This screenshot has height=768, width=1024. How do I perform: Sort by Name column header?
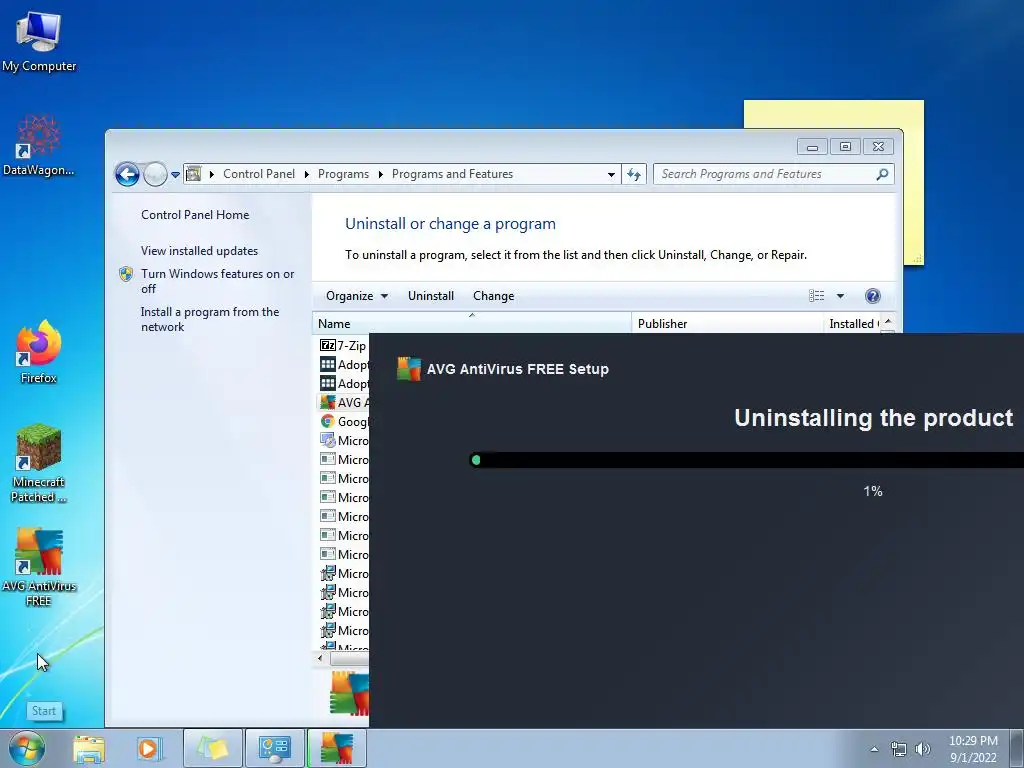tap(472, 323)
